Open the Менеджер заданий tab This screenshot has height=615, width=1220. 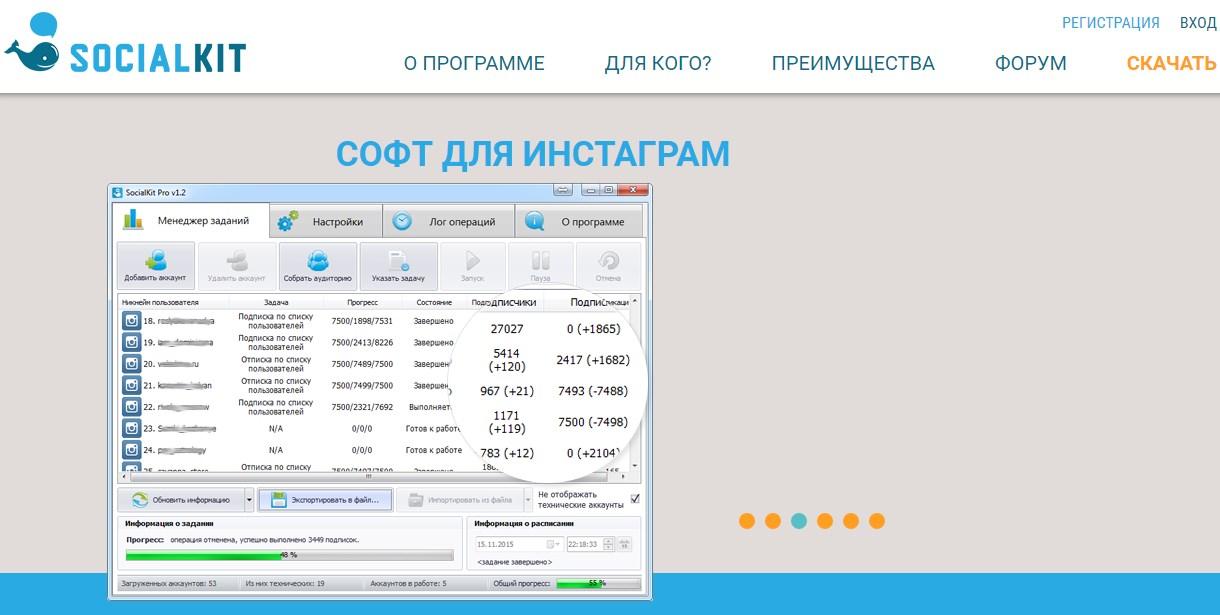tap(189, 220)
